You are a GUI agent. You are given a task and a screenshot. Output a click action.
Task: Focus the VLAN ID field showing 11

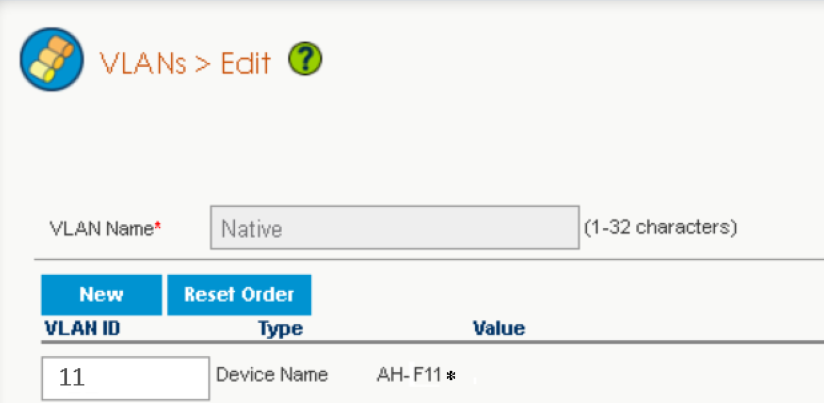(125, 378)
